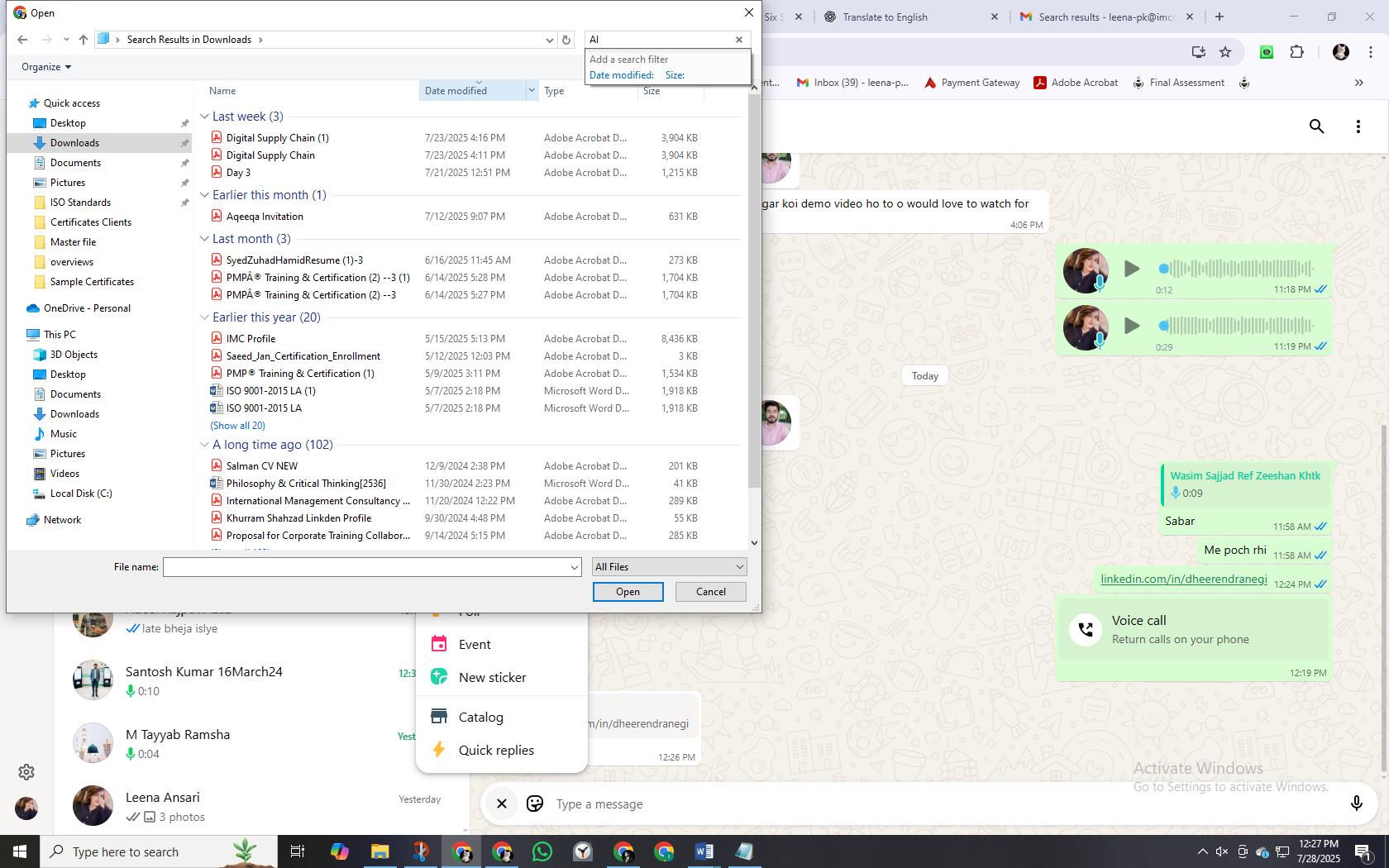
Task: Open the Payment Gateway bookmark
Action: click(971, 83)
